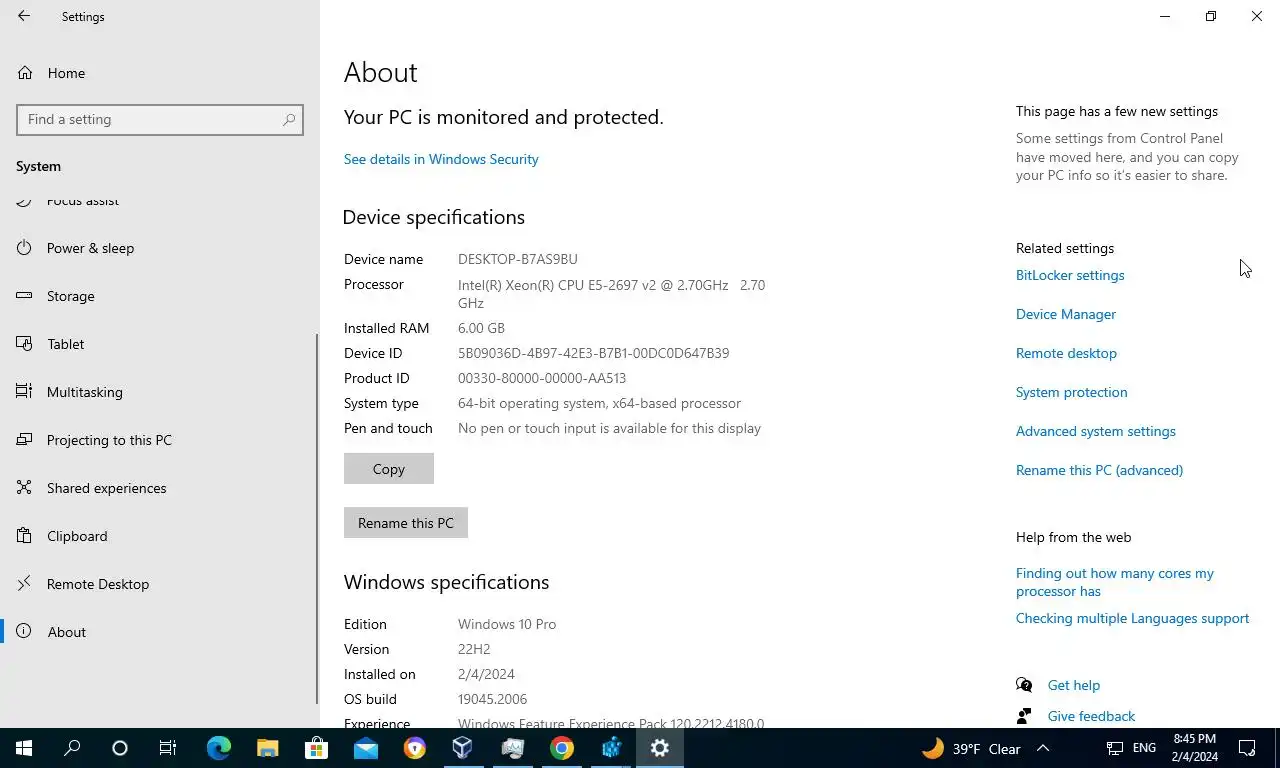Image resolution: width=1280 pixels, height=768 pixels.
Task: Open network icon in system tray
Action: [x=1115, y=748]
